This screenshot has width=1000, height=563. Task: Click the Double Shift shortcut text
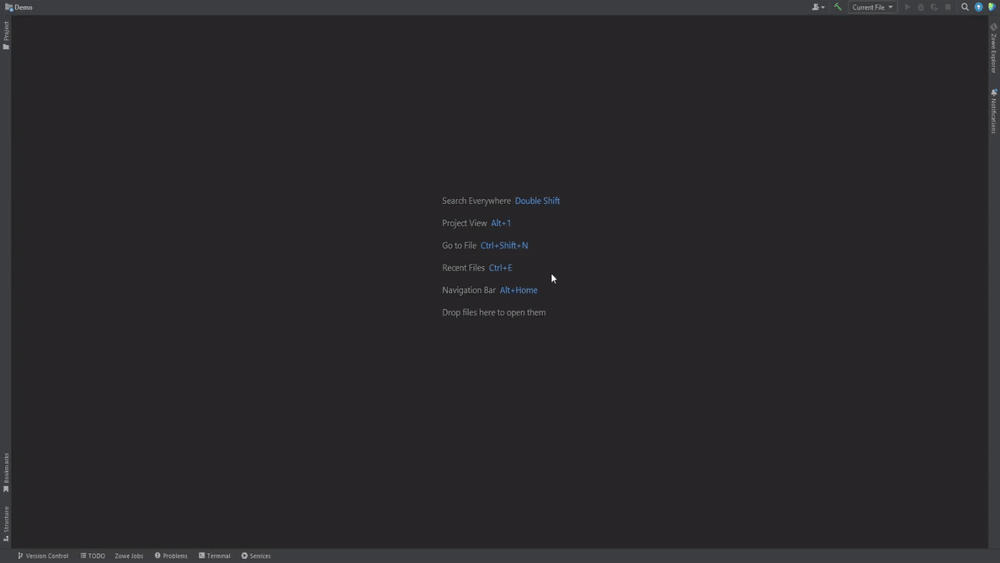tap(538, 201)
